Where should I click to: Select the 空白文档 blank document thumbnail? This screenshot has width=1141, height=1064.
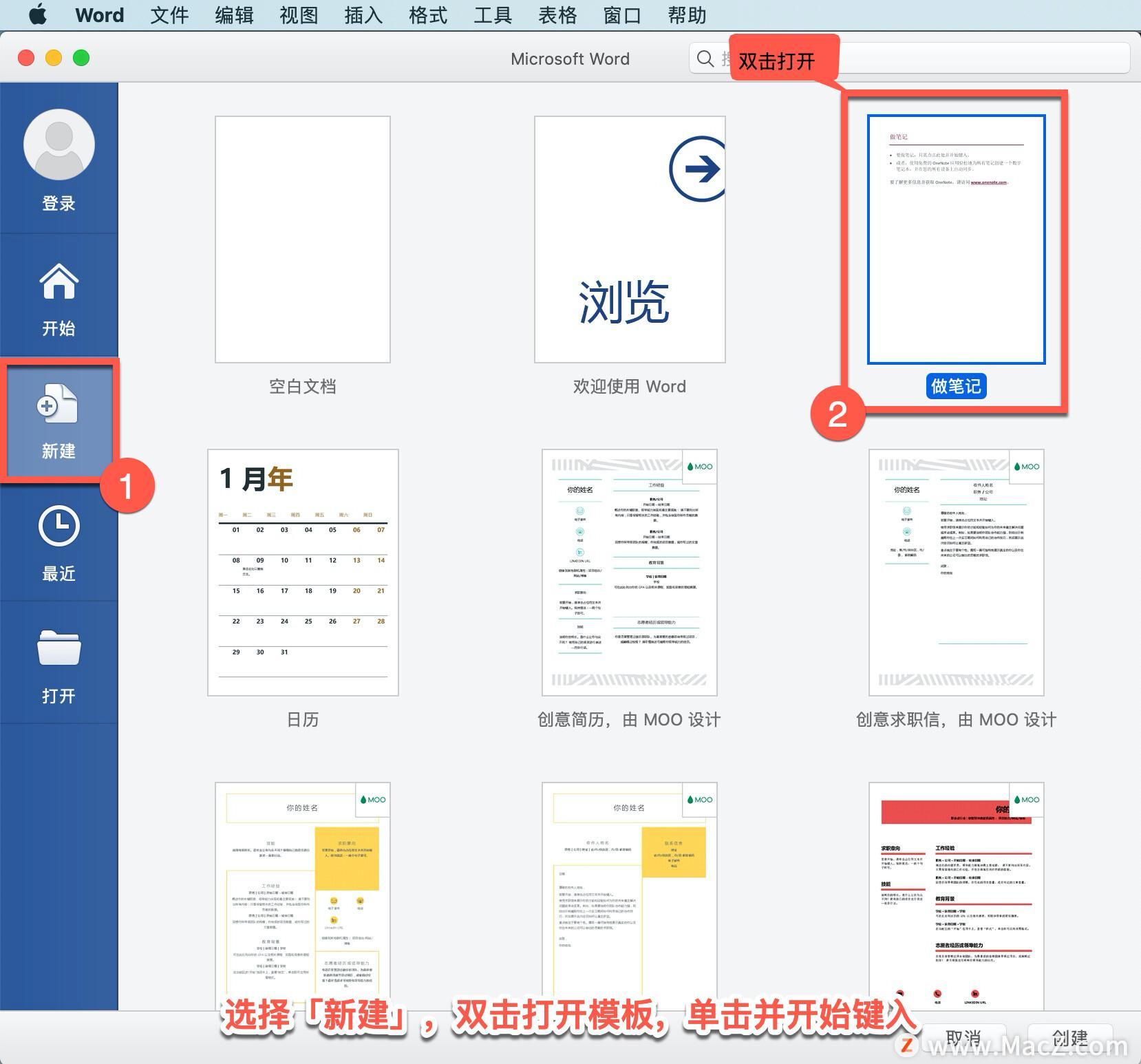303,240
